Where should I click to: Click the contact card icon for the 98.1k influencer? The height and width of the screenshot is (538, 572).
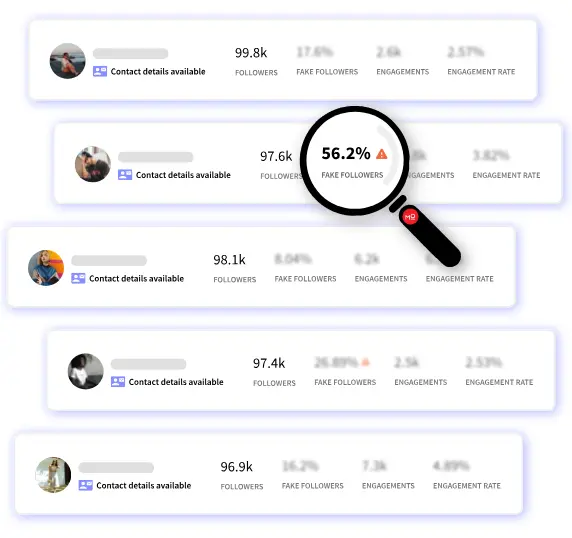(x=78, y=278)
